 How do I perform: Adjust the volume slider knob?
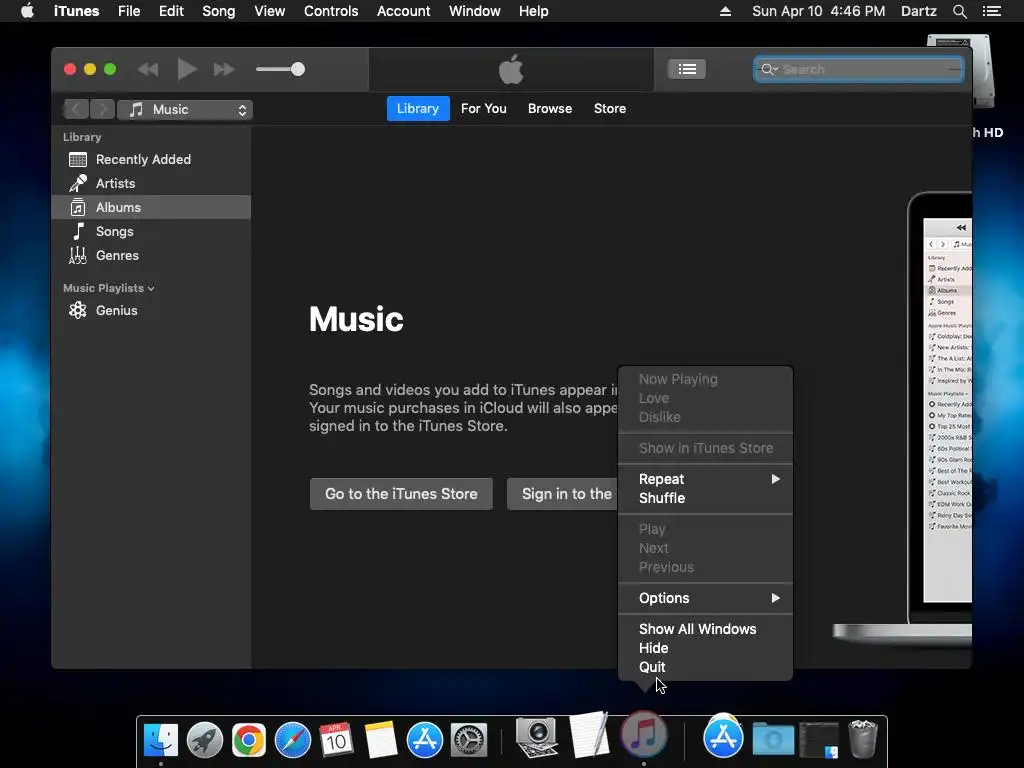[x=298, y=69]
